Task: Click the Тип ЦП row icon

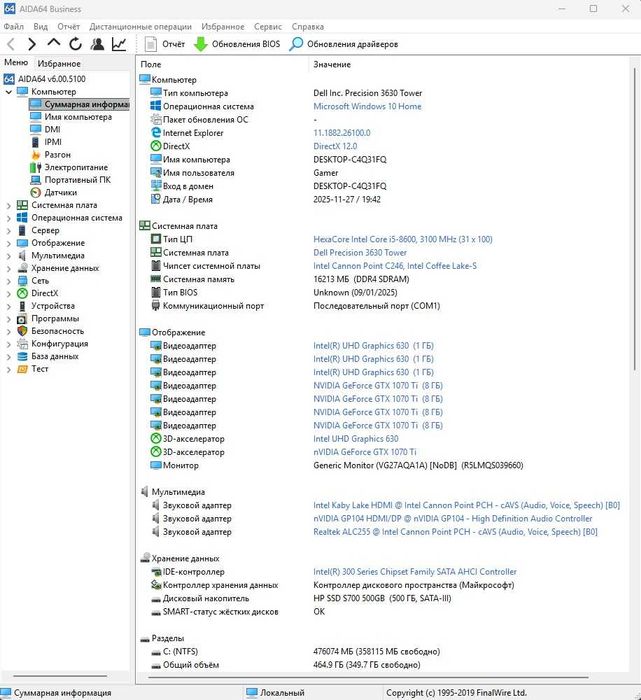Action: coord(156,239)
